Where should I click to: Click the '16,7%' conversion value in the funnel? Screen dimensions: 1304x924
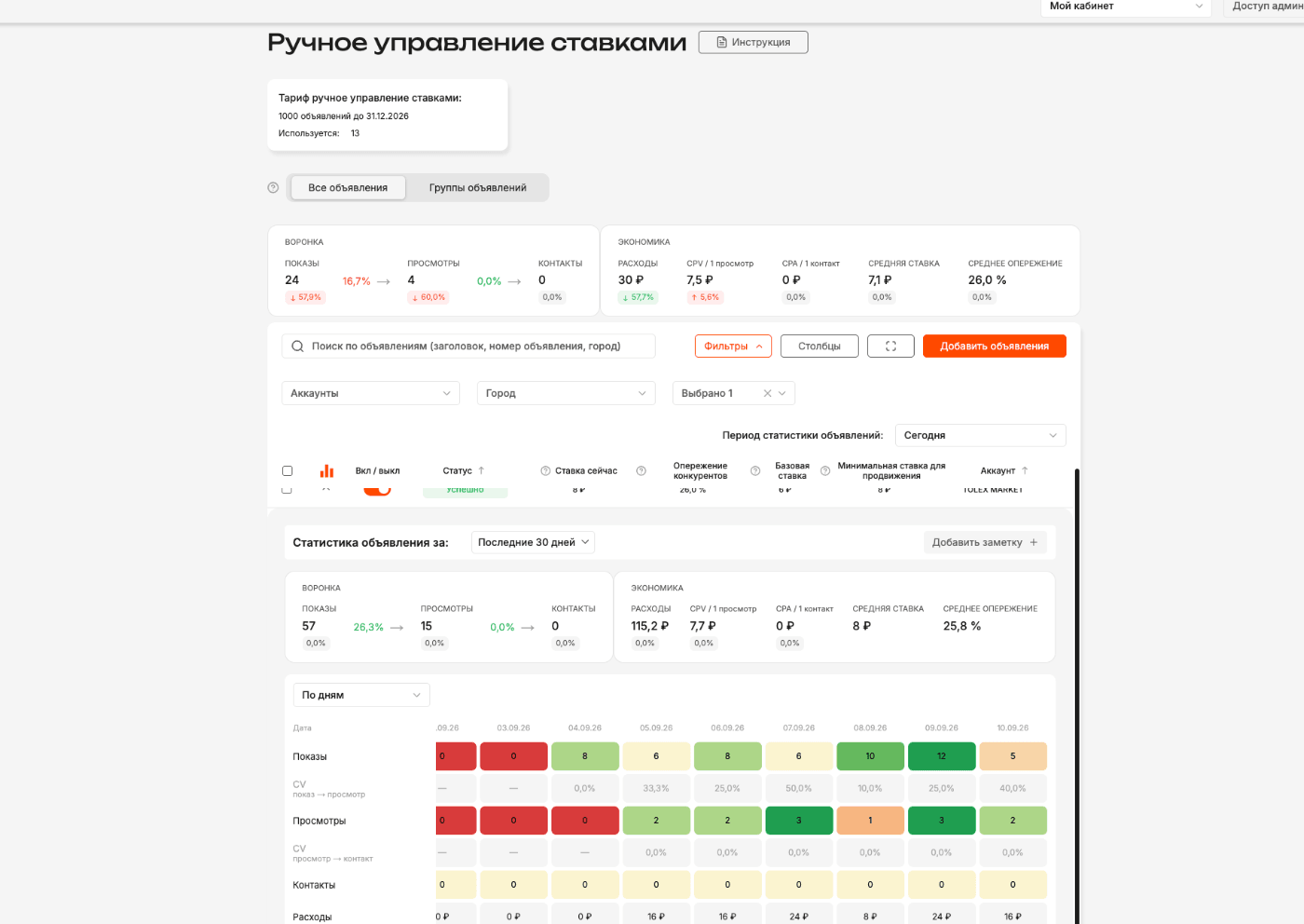point(357,281)
